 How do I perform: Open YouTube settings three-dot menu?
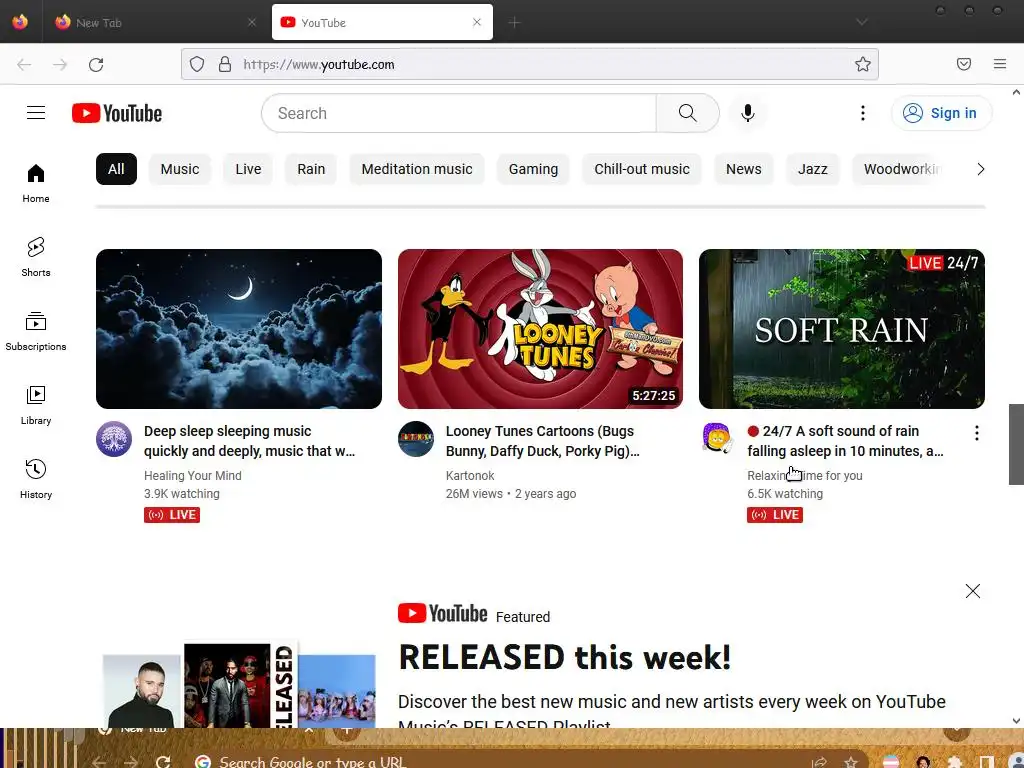coord(863,113)
